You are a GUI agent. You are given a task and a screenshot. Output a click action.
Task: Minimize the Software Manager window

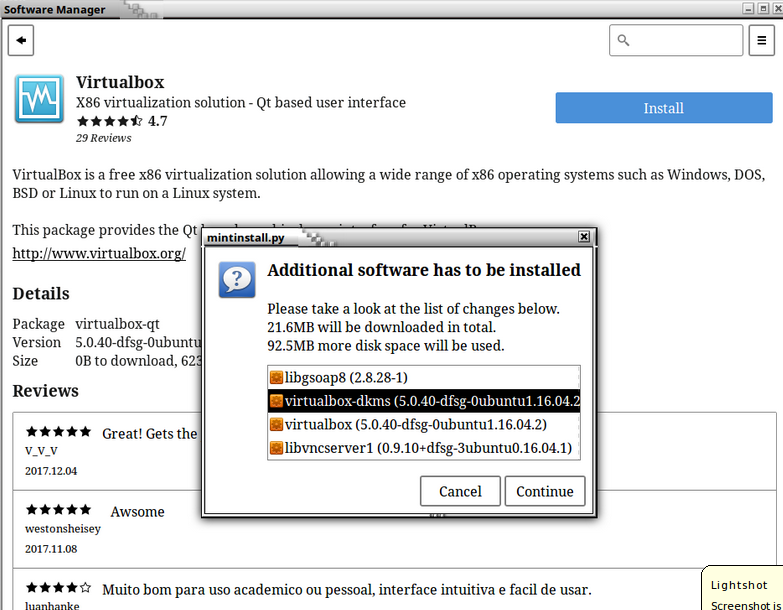click(x=748, y=8)
